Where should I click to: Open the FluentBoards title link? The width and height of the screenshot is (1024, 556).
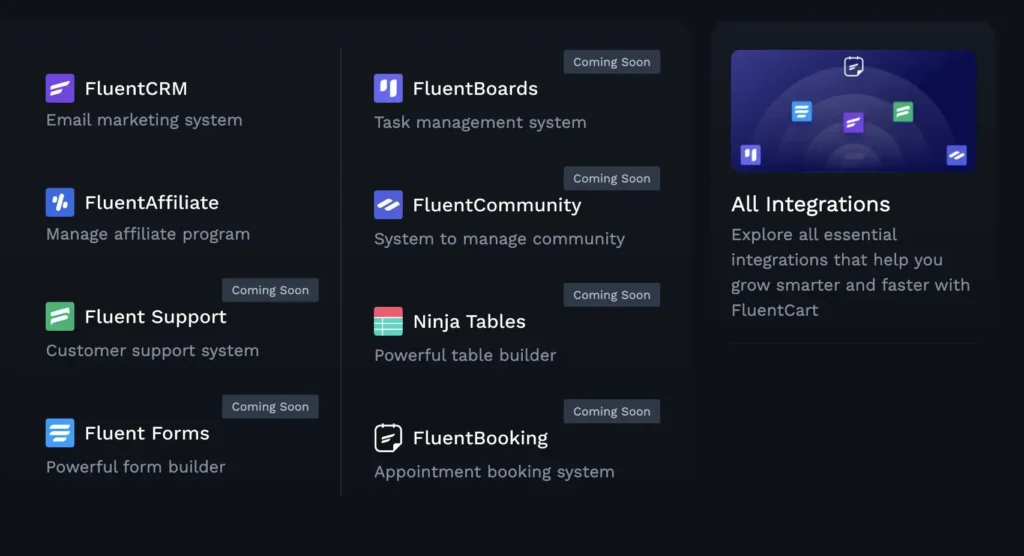[475, 88]
